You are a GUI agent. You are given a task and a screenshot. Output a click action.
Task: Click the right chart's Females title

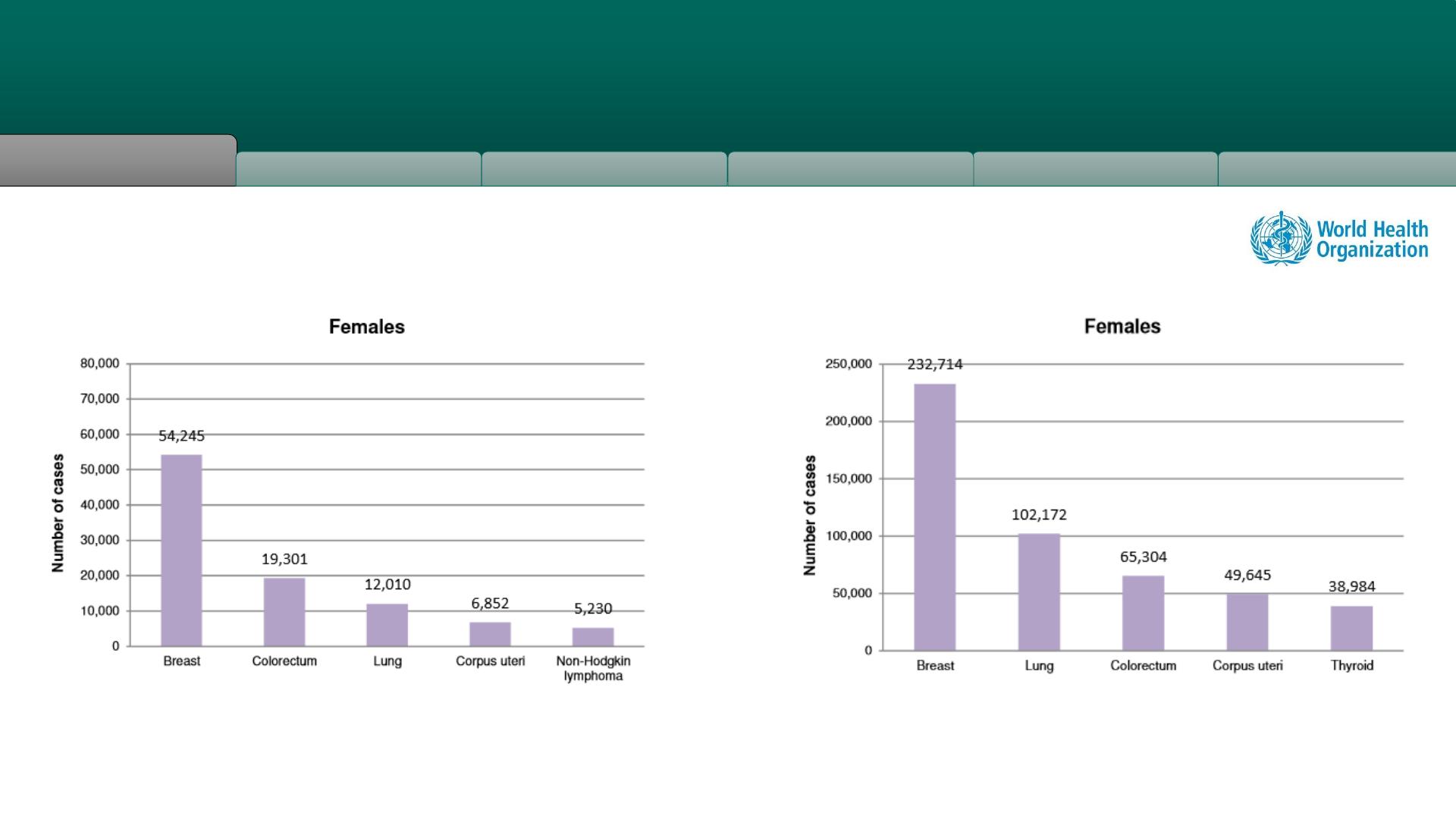(x=1122, y=326)
